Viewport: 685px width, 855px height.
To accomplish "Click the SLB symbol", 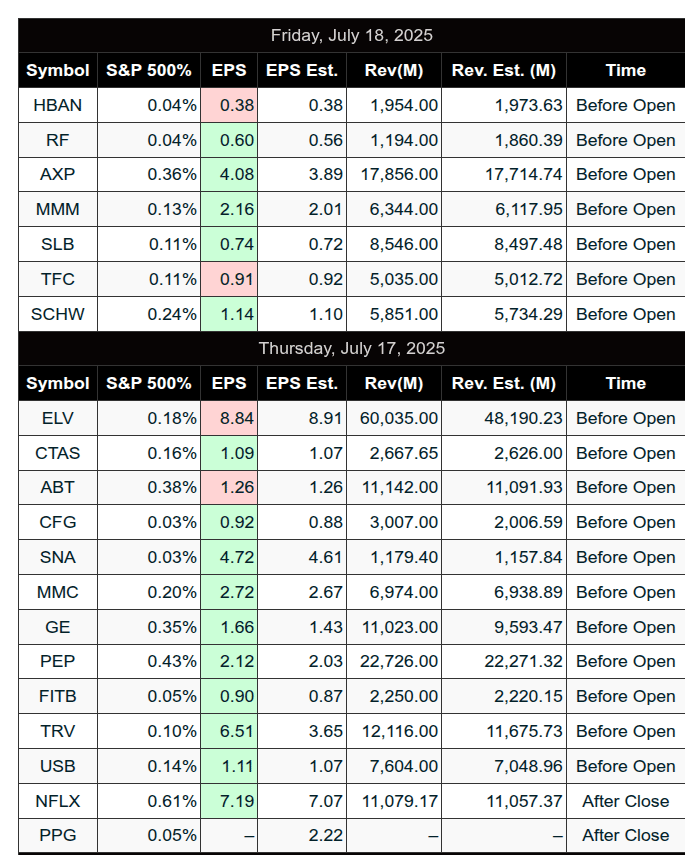I will (58, 244).
